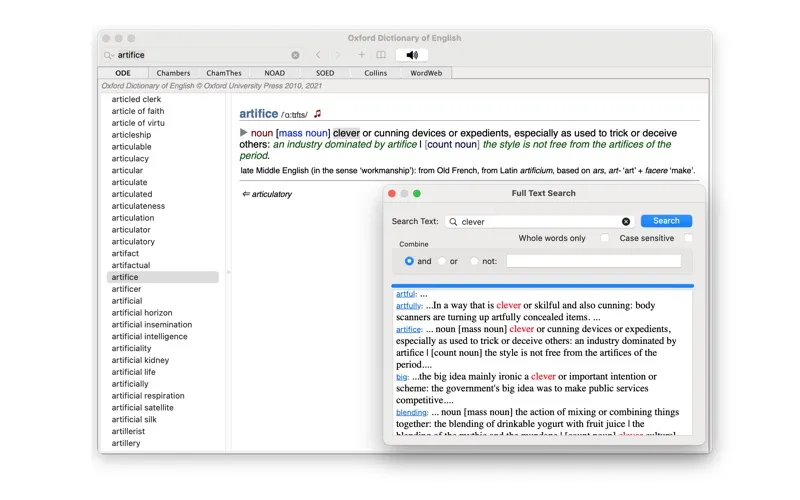Viewport: 800px width, 500px height.
Task: Click the Combine text input field
Action: pyautogui.click(x=593, y=261)
